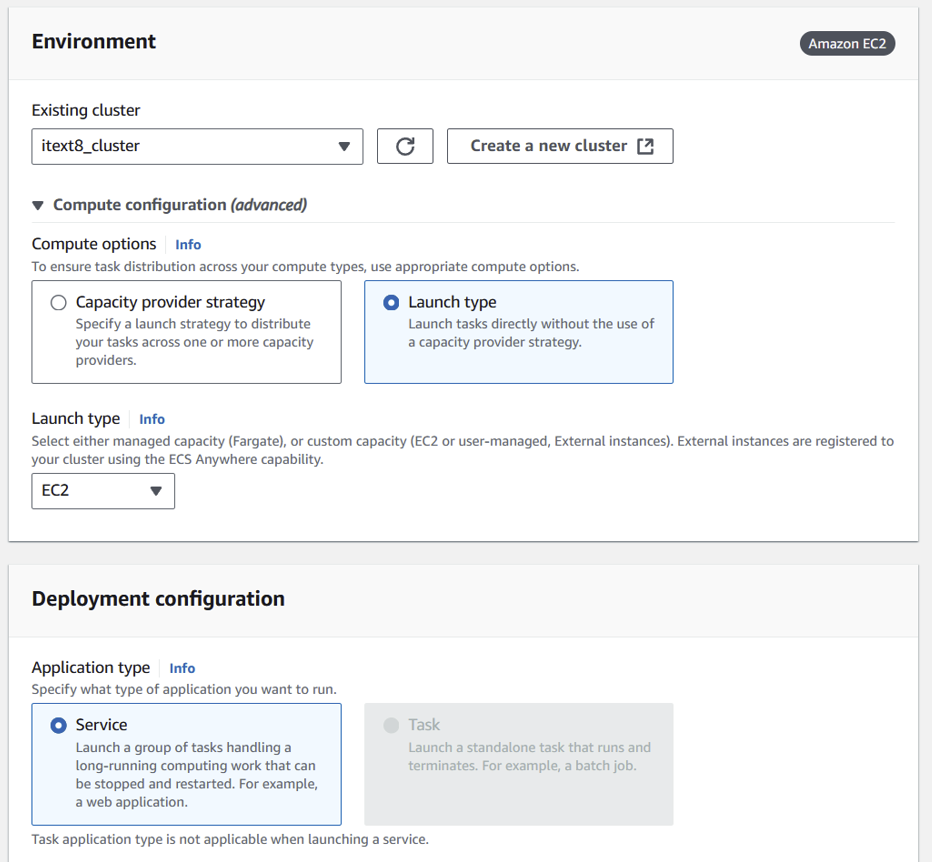The width and height of the screenshot is (932, 862).
Task: Open Info link next to Application type
Action: point(182,668)
